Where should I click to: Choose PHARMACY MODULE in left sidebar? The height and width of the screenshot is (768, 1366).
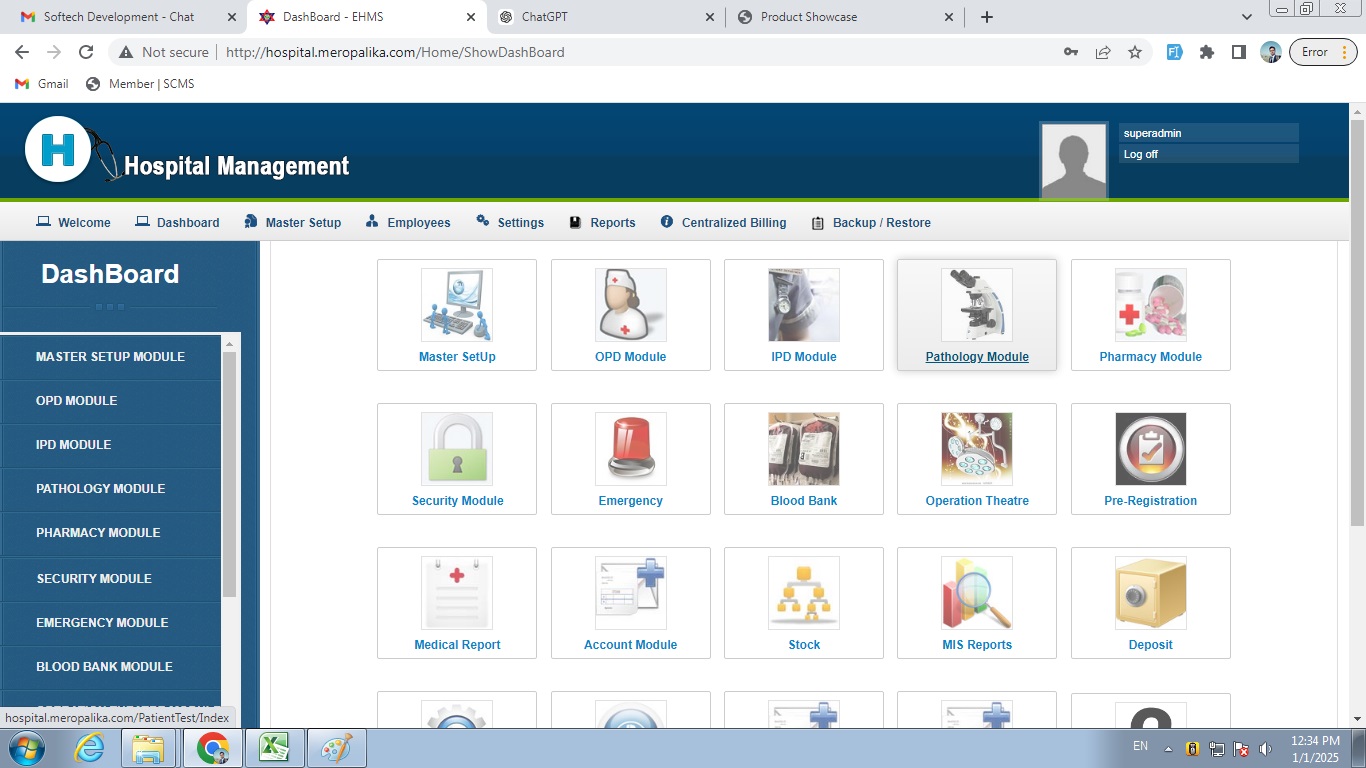[98, 533]
